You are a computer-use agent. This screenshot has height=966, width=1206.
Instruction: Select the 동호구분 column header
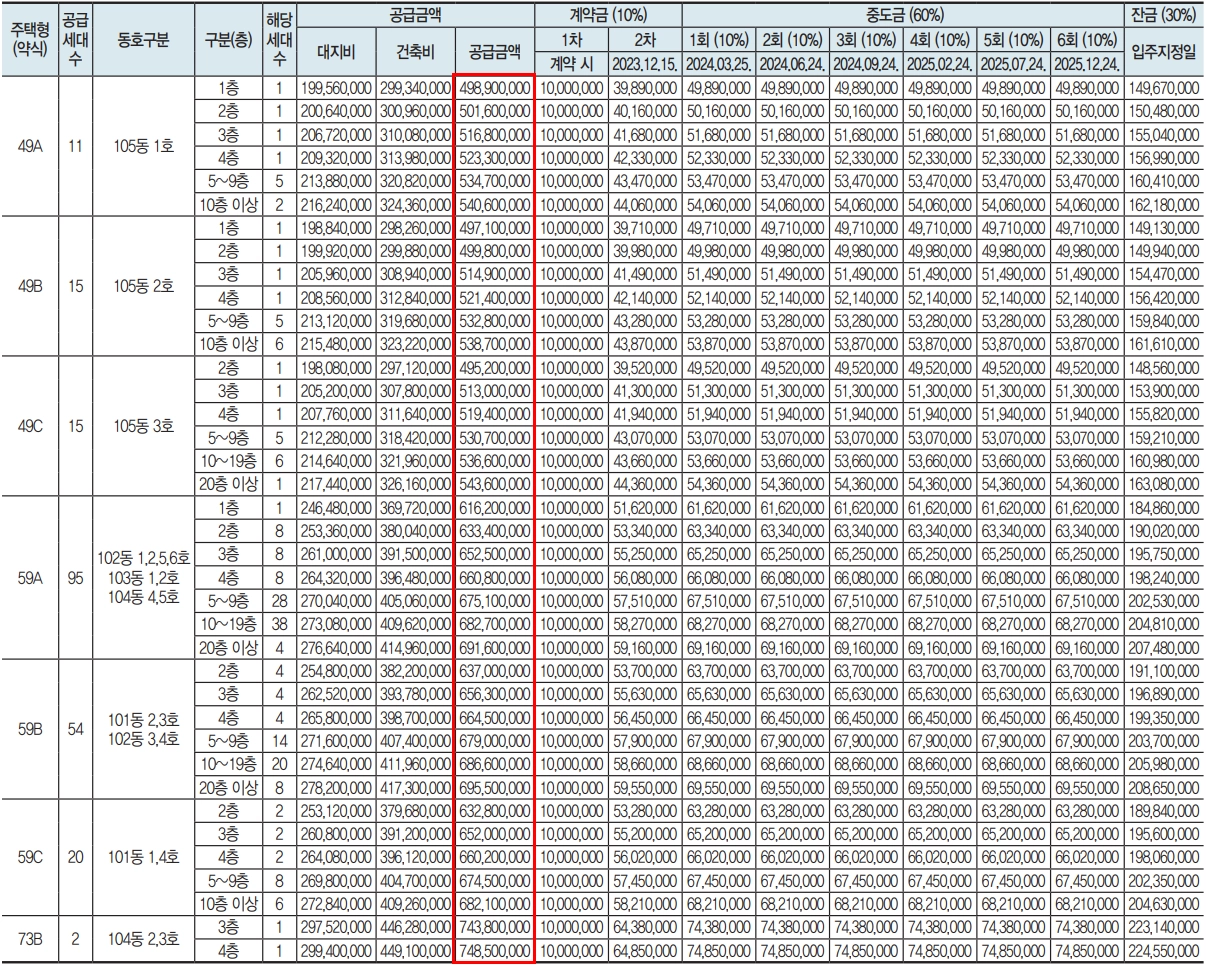145,40
